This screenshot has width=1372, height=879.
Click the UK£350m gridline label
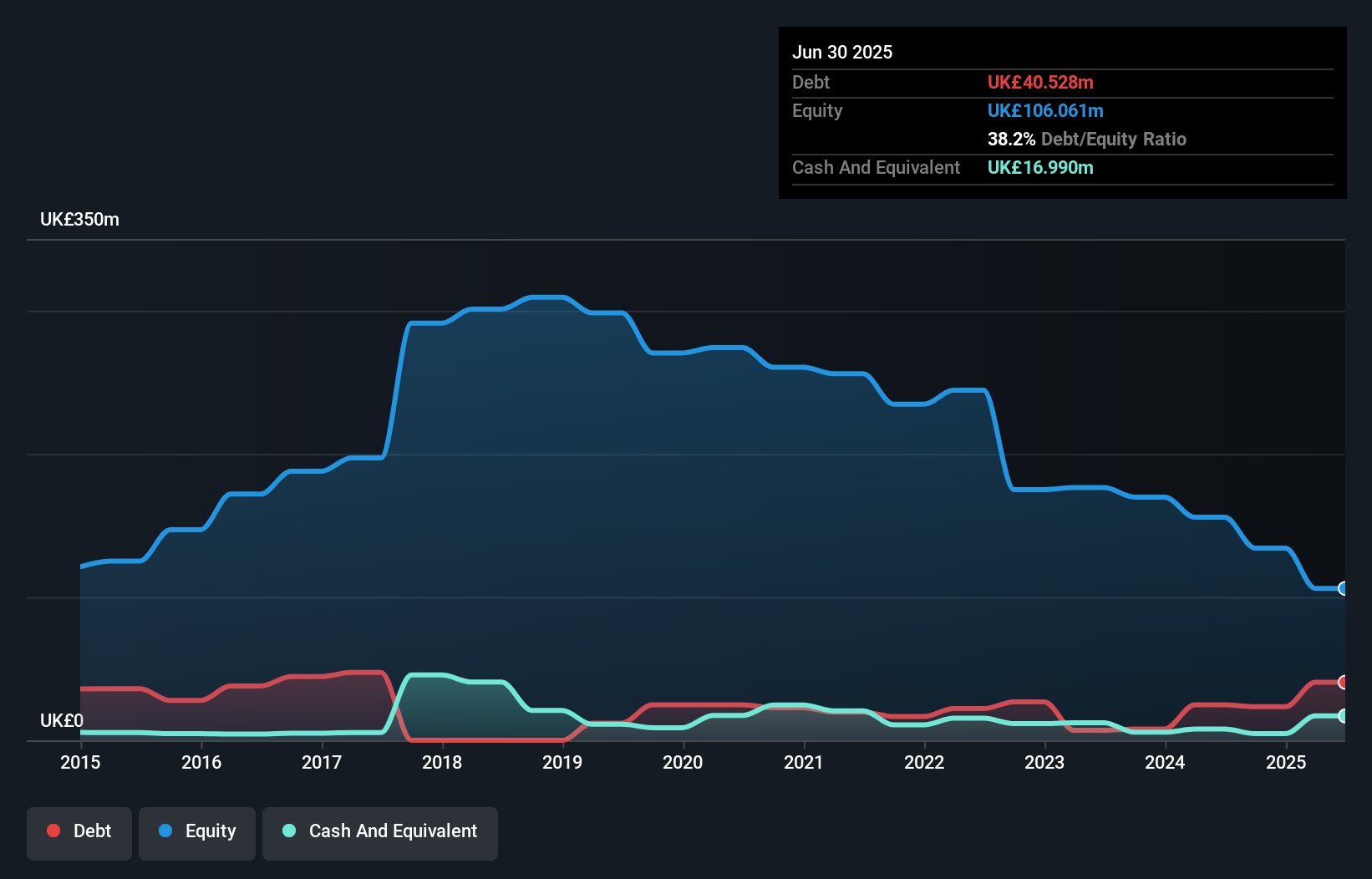[x=79, y=219]
